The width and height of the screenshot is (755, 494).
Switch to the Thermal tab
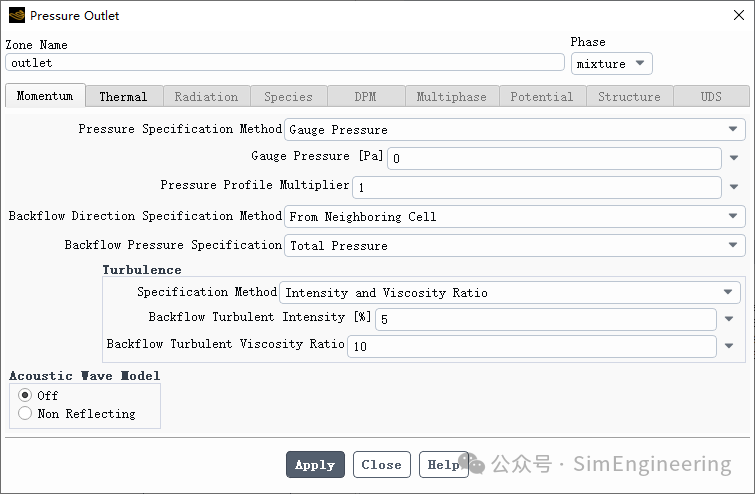pyautogui.click(x=123, y=96)
